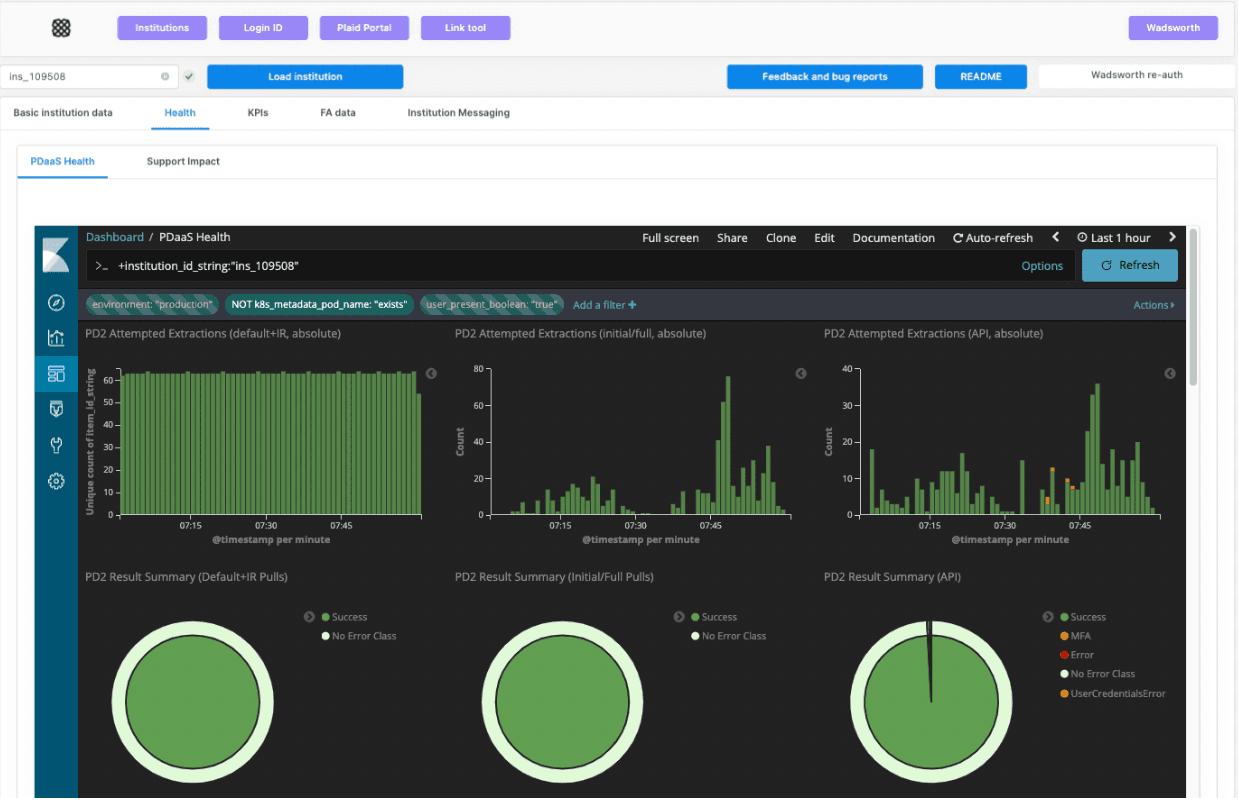The height and width of the screenshot is (802, 1238).
Task: Click the Kibana logo icon
Action: click(56, 255)
